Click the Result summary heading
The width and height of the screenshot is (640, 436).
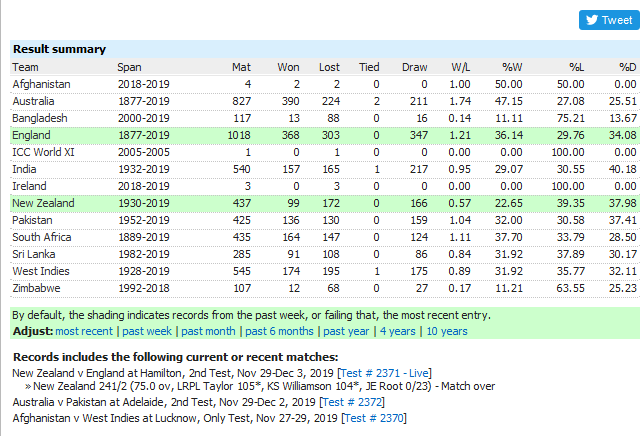click(x=59, y=49)
